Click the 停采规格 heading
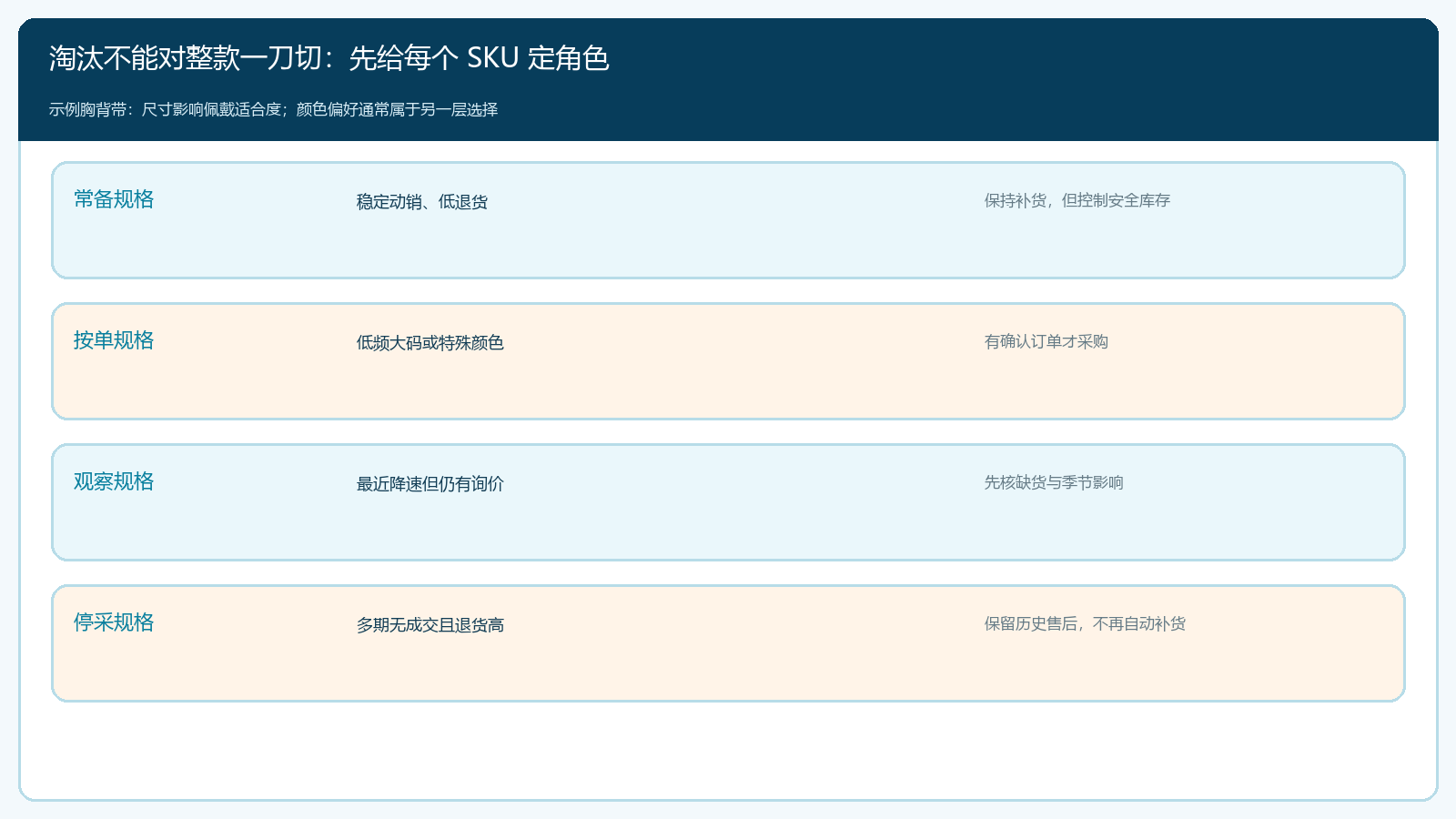1456x819 pixels. tap(114, 622)
